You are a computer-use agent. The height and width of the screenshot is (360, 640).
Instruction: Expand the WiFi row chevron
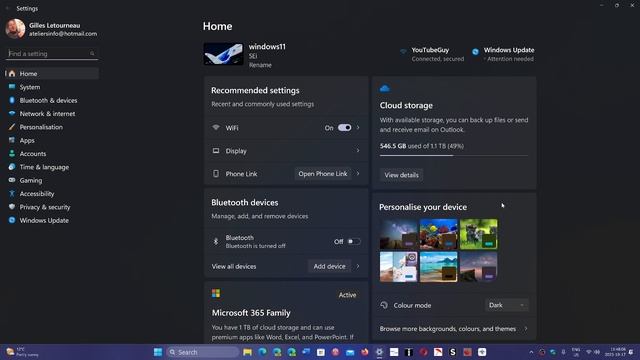coord(358,128)
